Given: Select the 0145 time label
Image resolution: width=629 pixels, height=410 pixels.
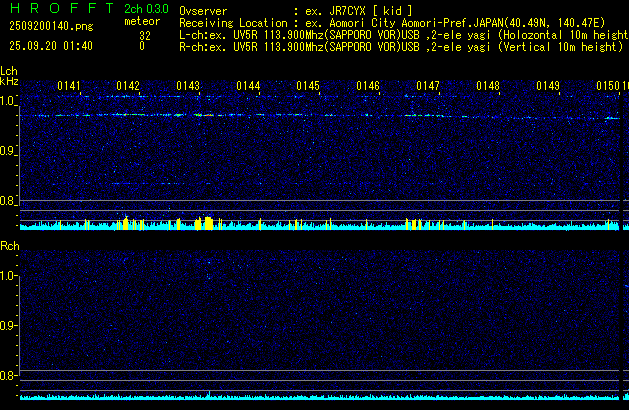Looking at the screenshot, I should tap(308, 87).
